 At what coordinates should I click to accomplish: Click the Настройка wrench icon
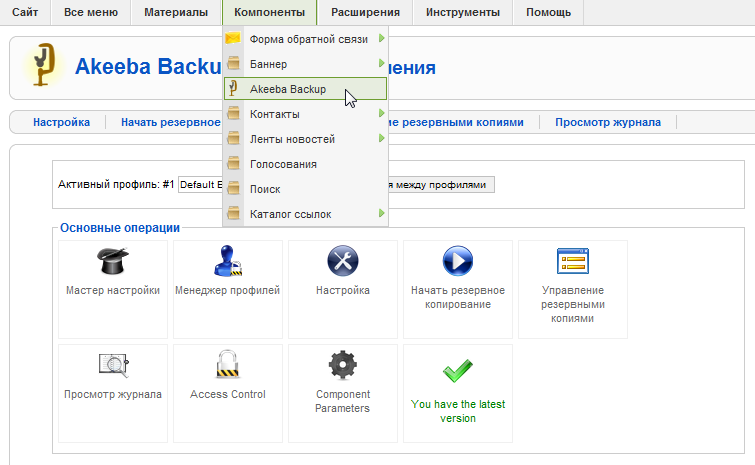[x=343, y=261]
